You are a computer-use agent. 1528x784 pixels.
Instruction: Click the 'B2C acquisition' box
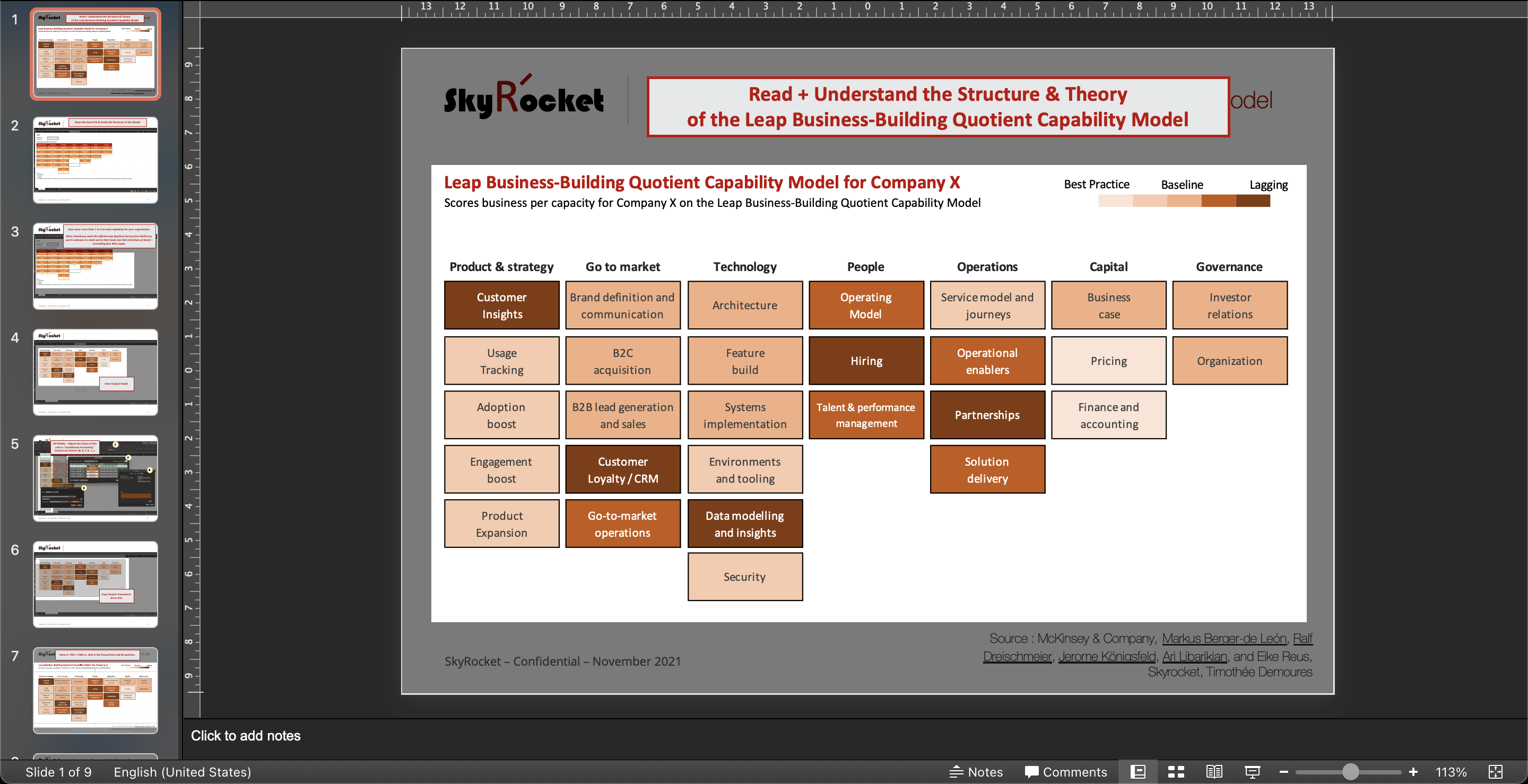click(x=623, y=361)
